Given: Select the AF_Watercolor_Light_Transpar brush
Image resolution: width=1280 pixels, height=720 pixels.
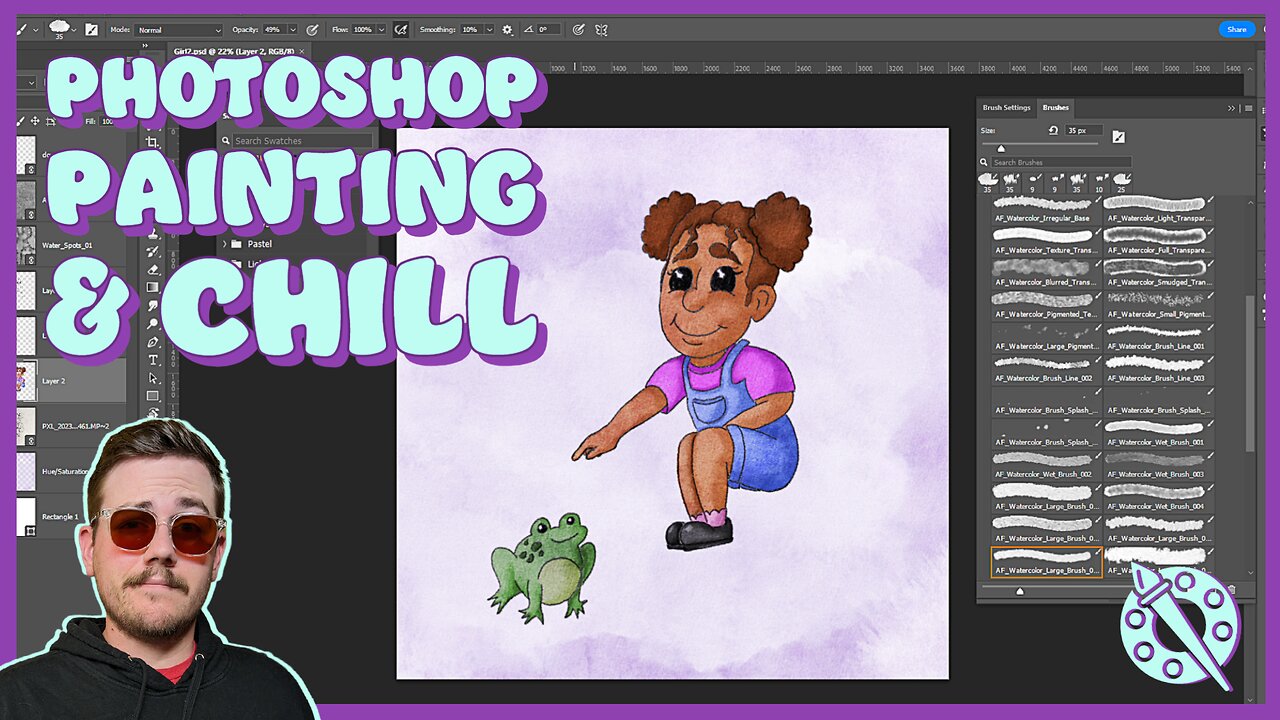Looking at the screenshot, I should 1160,211.
